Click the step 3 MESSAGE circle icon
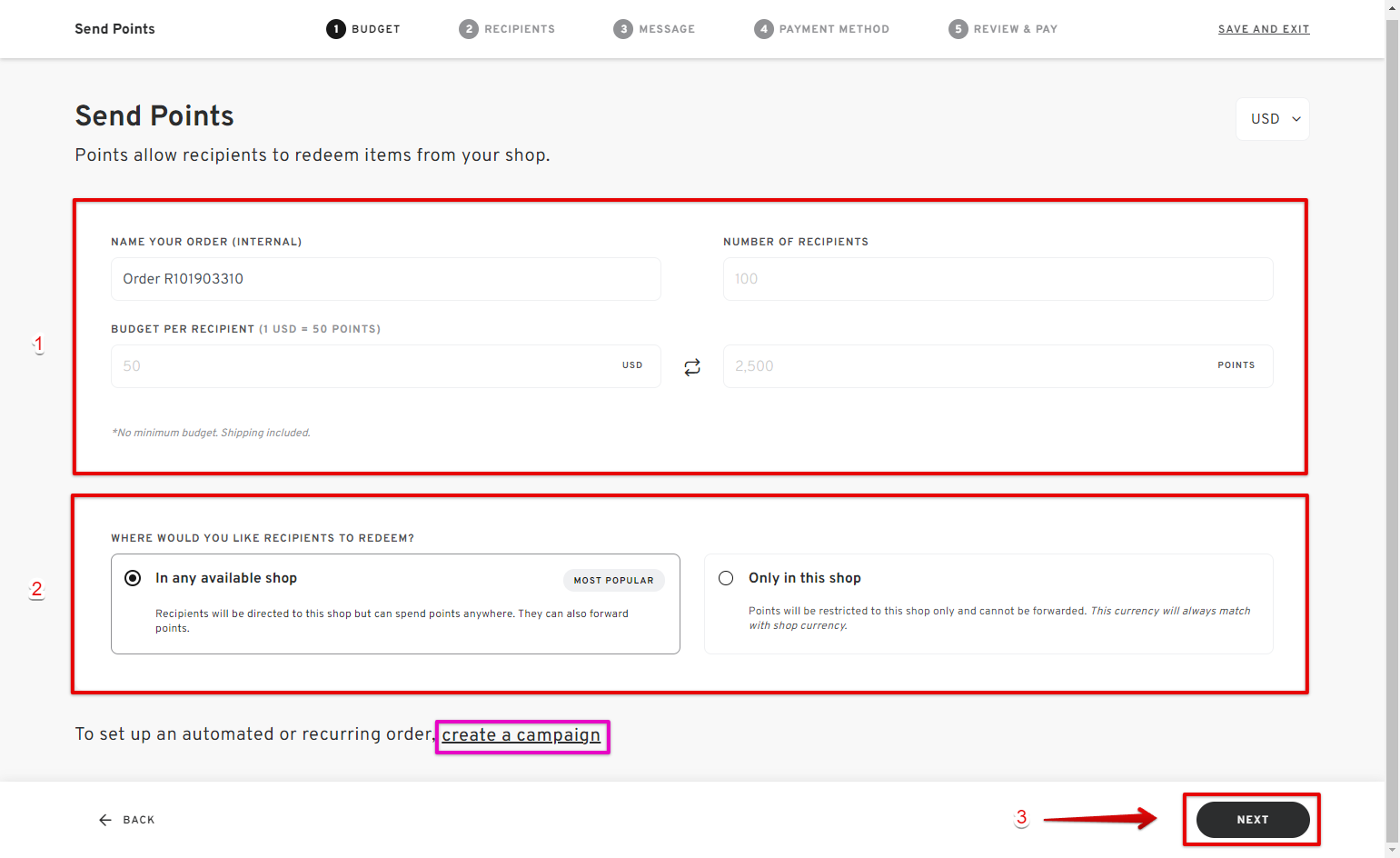 click(623, 28)
